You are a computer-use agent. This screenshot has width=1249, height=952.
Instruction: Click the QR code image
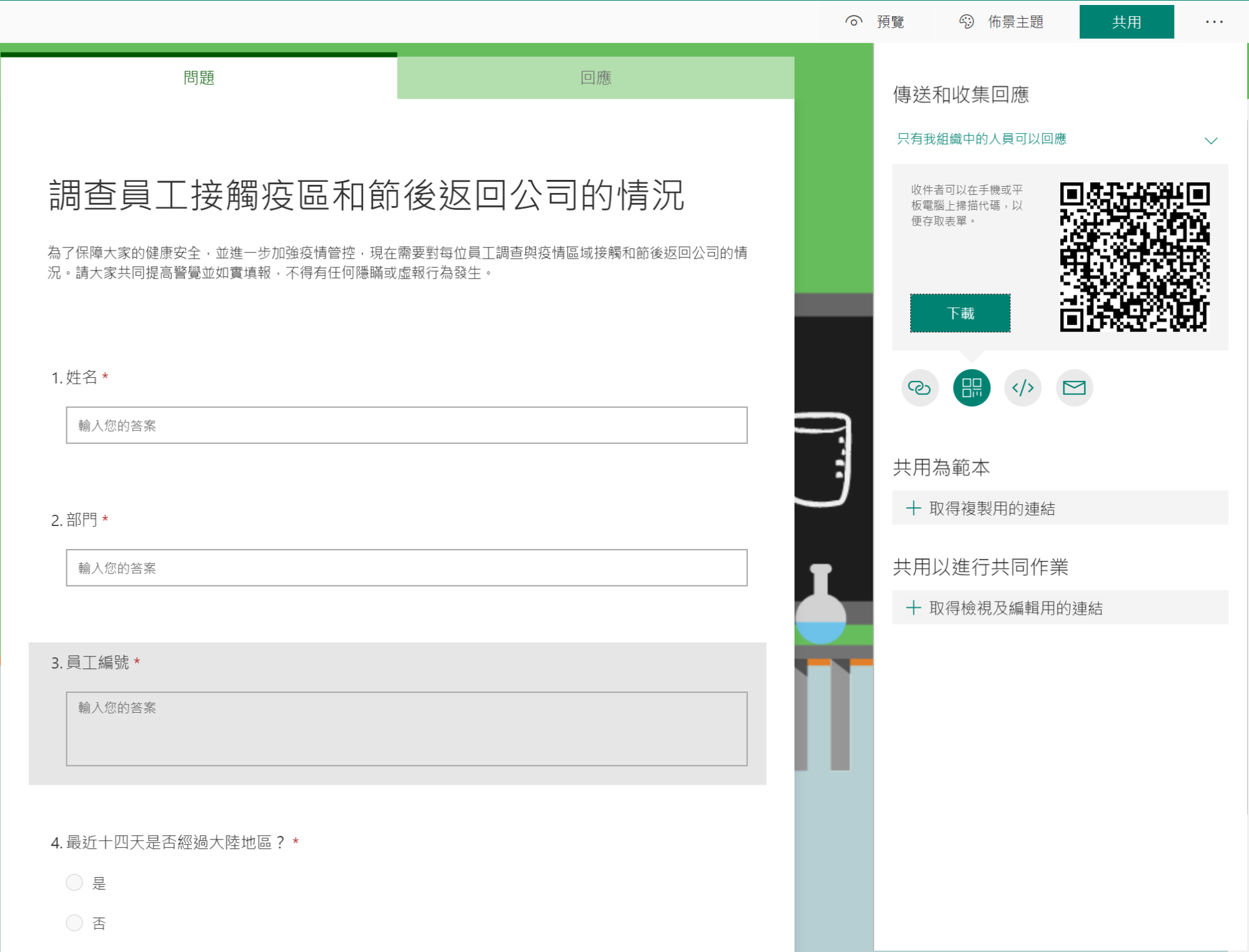click(x=1134, y=257)
